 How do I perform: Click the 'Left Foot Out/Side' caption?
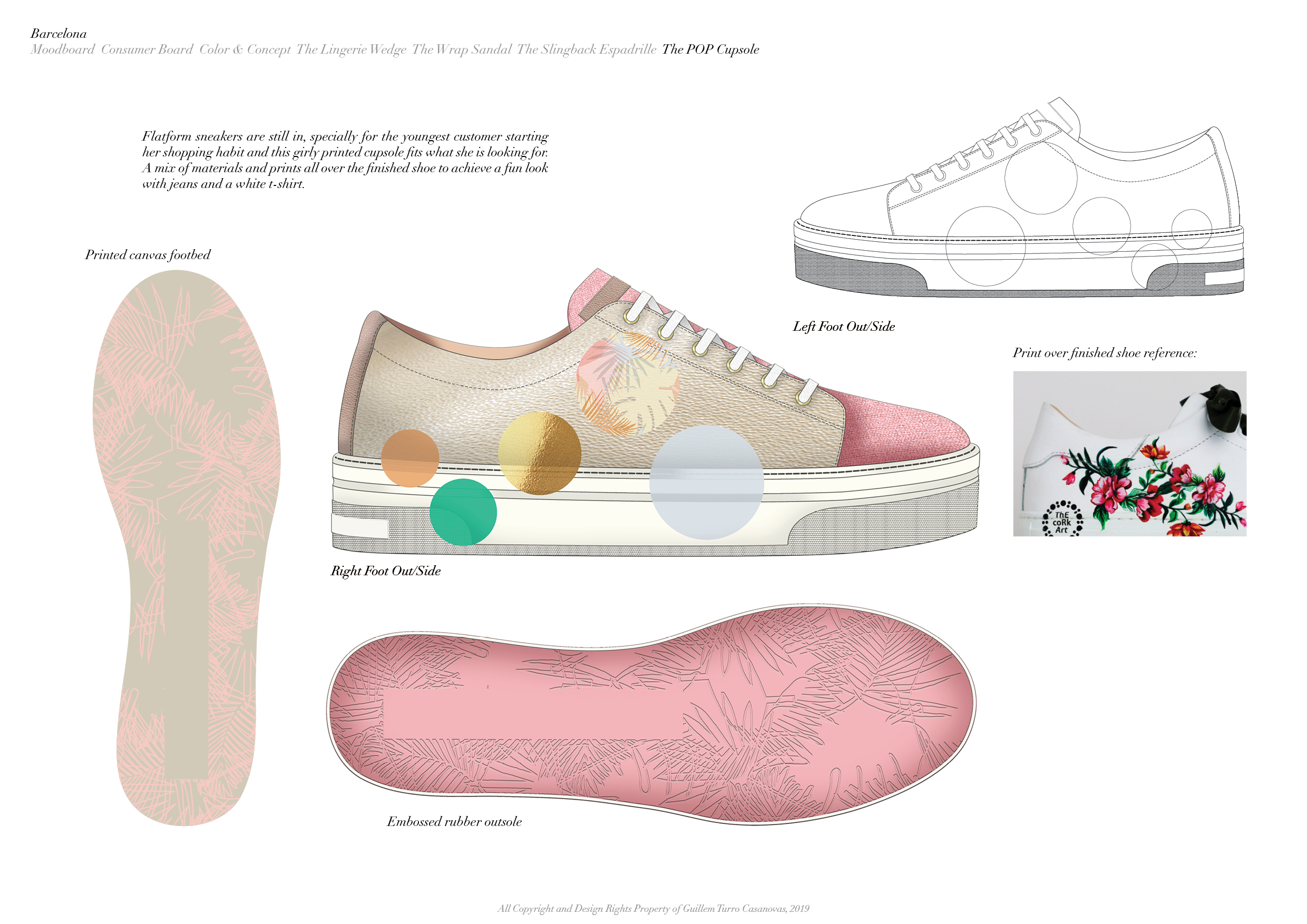pos(844,327)
